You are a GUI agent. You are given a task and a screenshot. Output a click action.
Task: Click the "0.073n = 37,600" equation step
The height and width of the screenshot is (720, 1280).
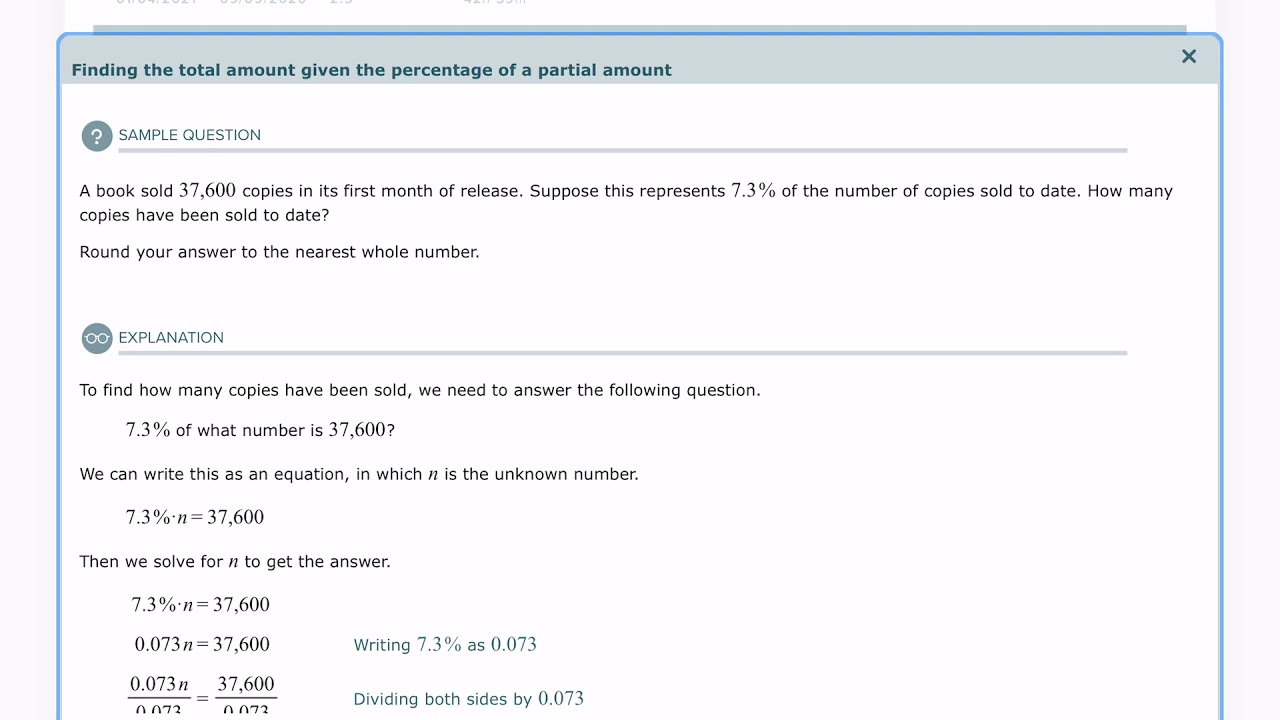[x=202, y=644]
